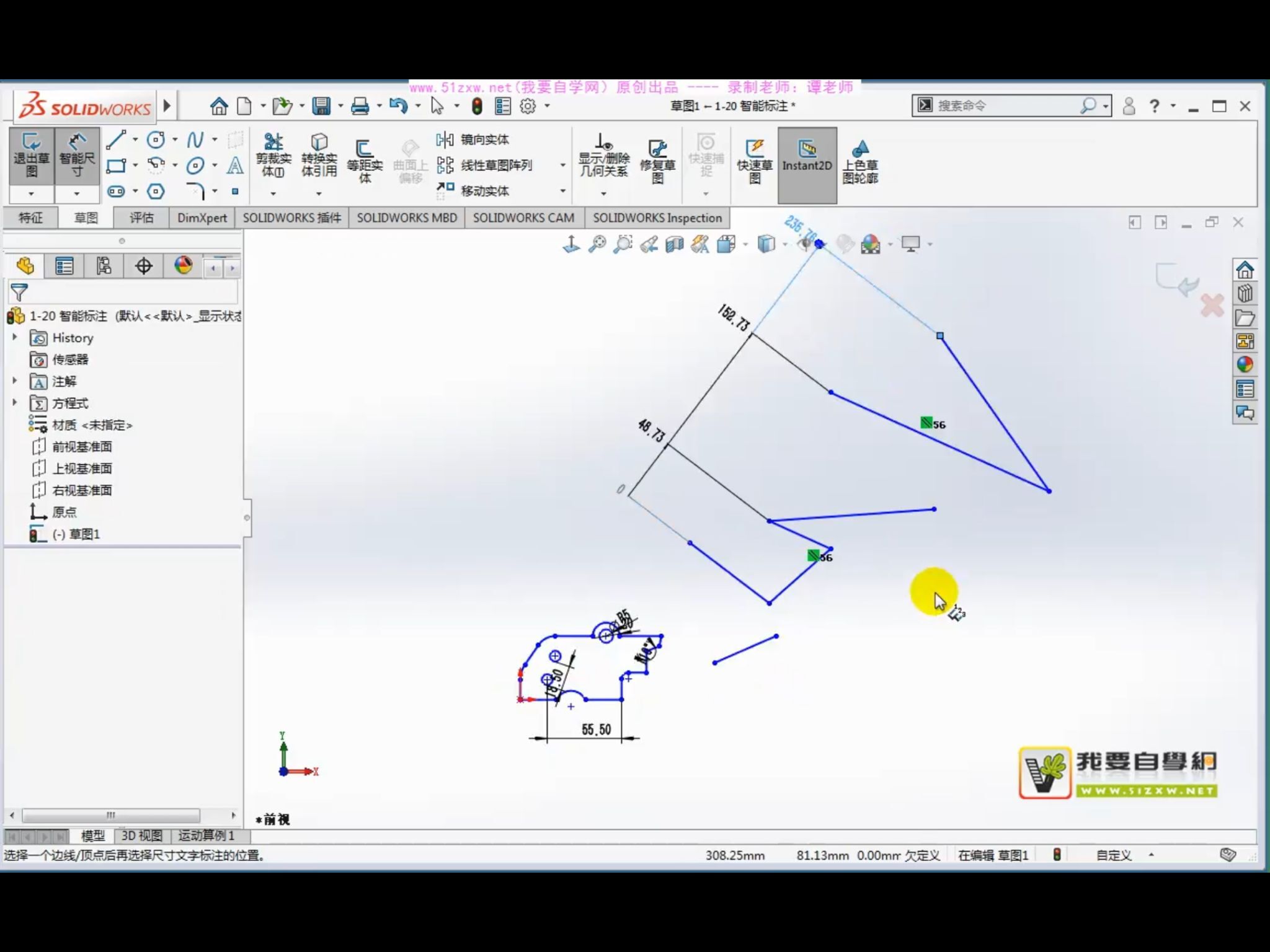1270x952 pixels.
Task: Select the Sketch Fillet tool
Action: [195, 192]
